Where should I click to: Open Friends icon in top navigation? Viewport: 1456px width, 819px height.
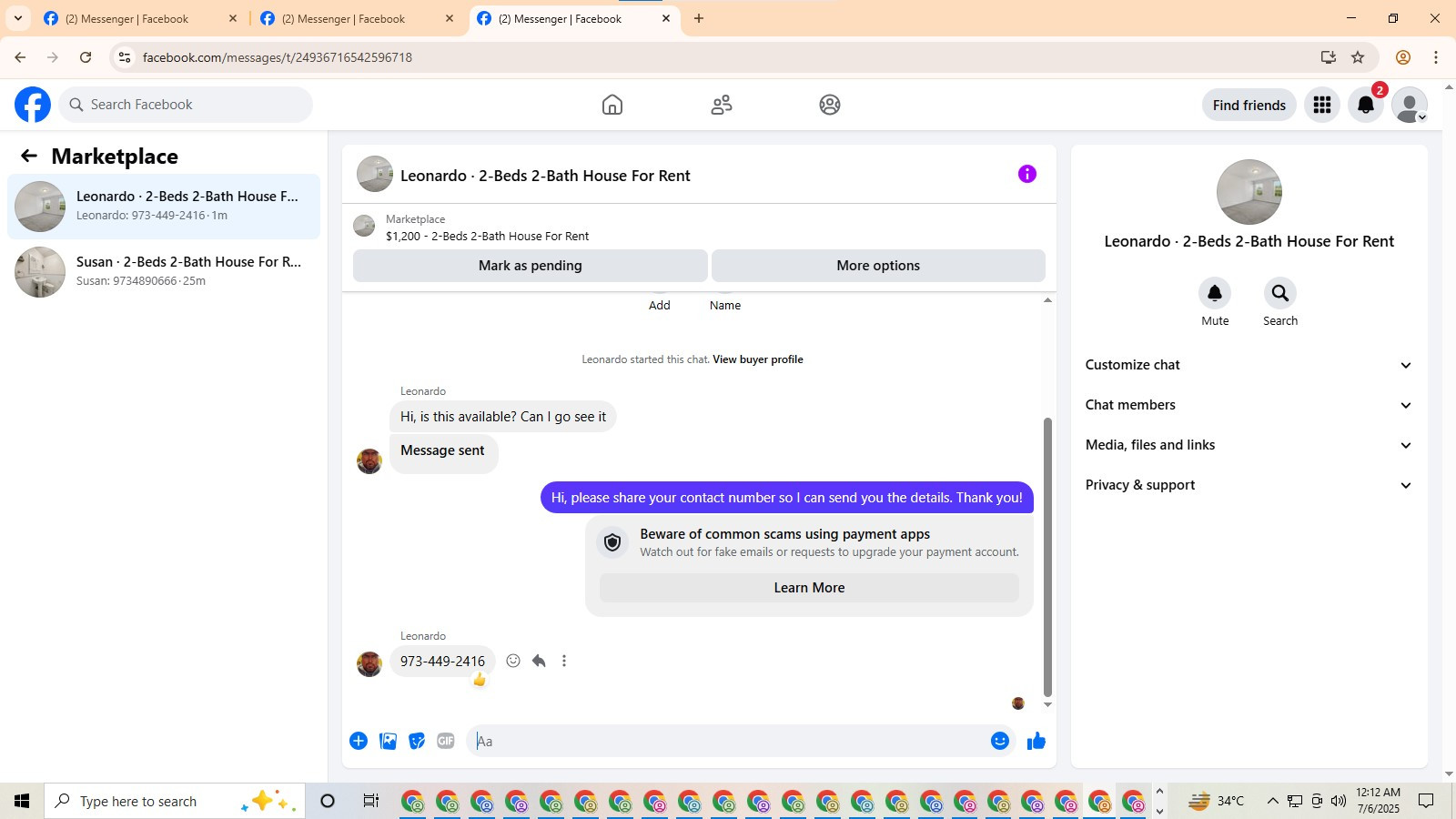click(x=722, y=105)
